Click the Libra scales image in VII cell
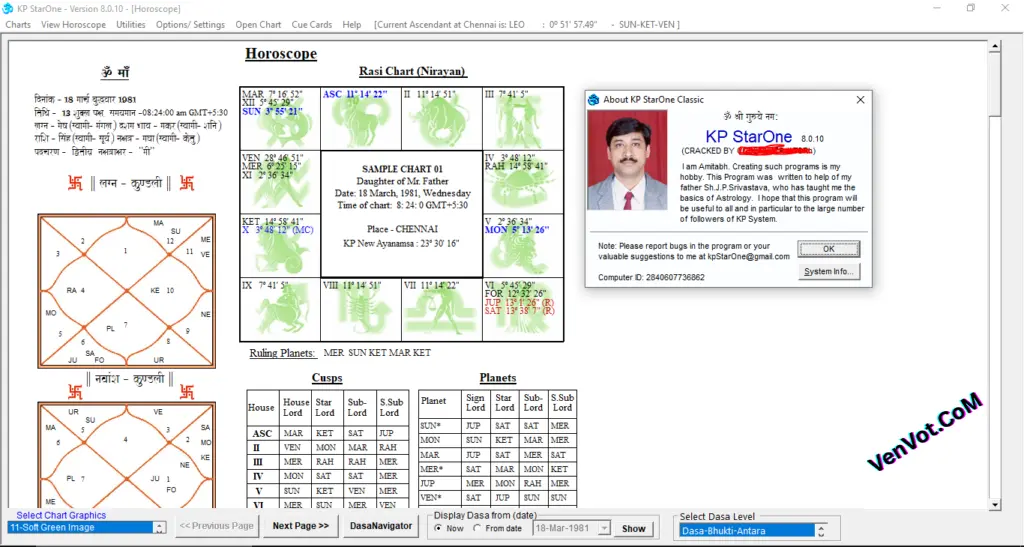 click(441, 313)
